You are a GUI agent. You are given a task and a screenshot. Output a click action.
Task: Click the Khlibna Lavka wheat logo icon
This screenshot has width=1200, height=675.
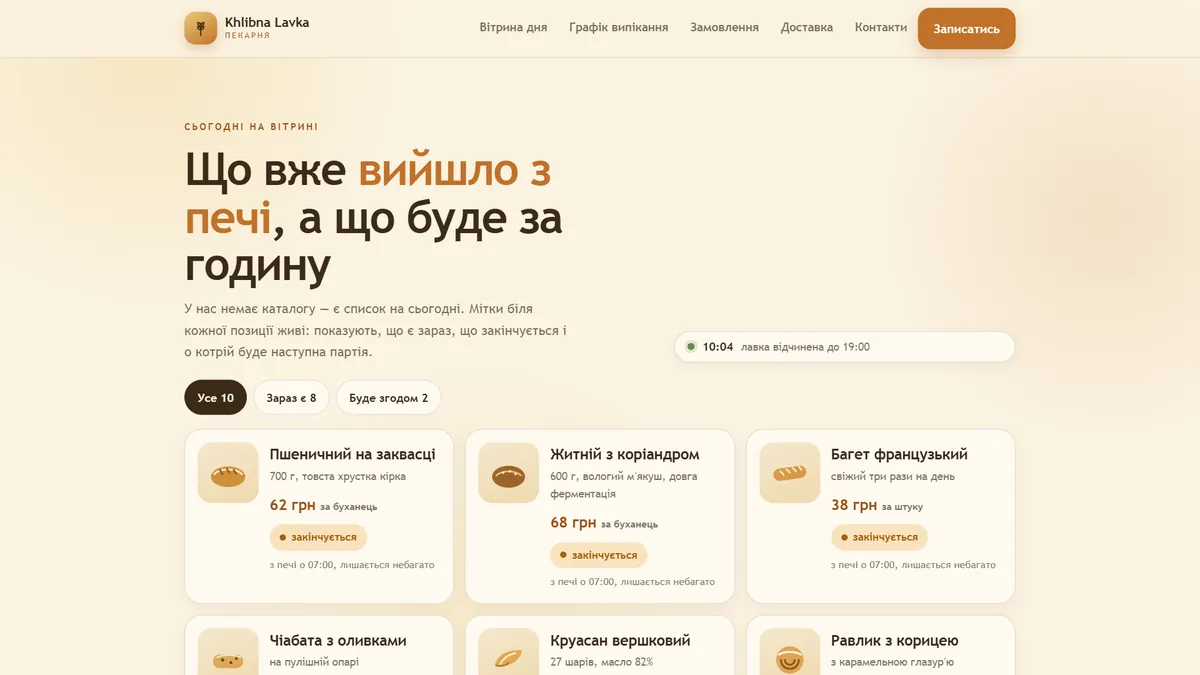click(x=201, y=28)
